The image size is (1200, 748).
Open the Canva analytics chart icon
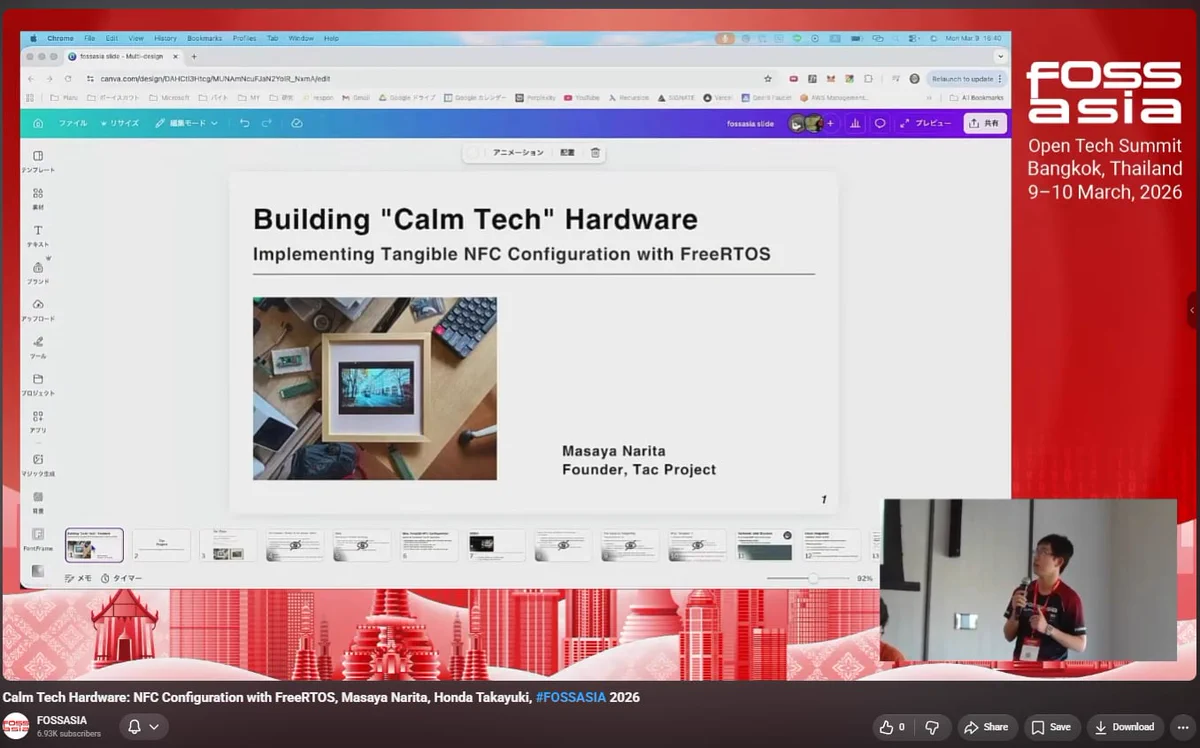pos(855,123)
